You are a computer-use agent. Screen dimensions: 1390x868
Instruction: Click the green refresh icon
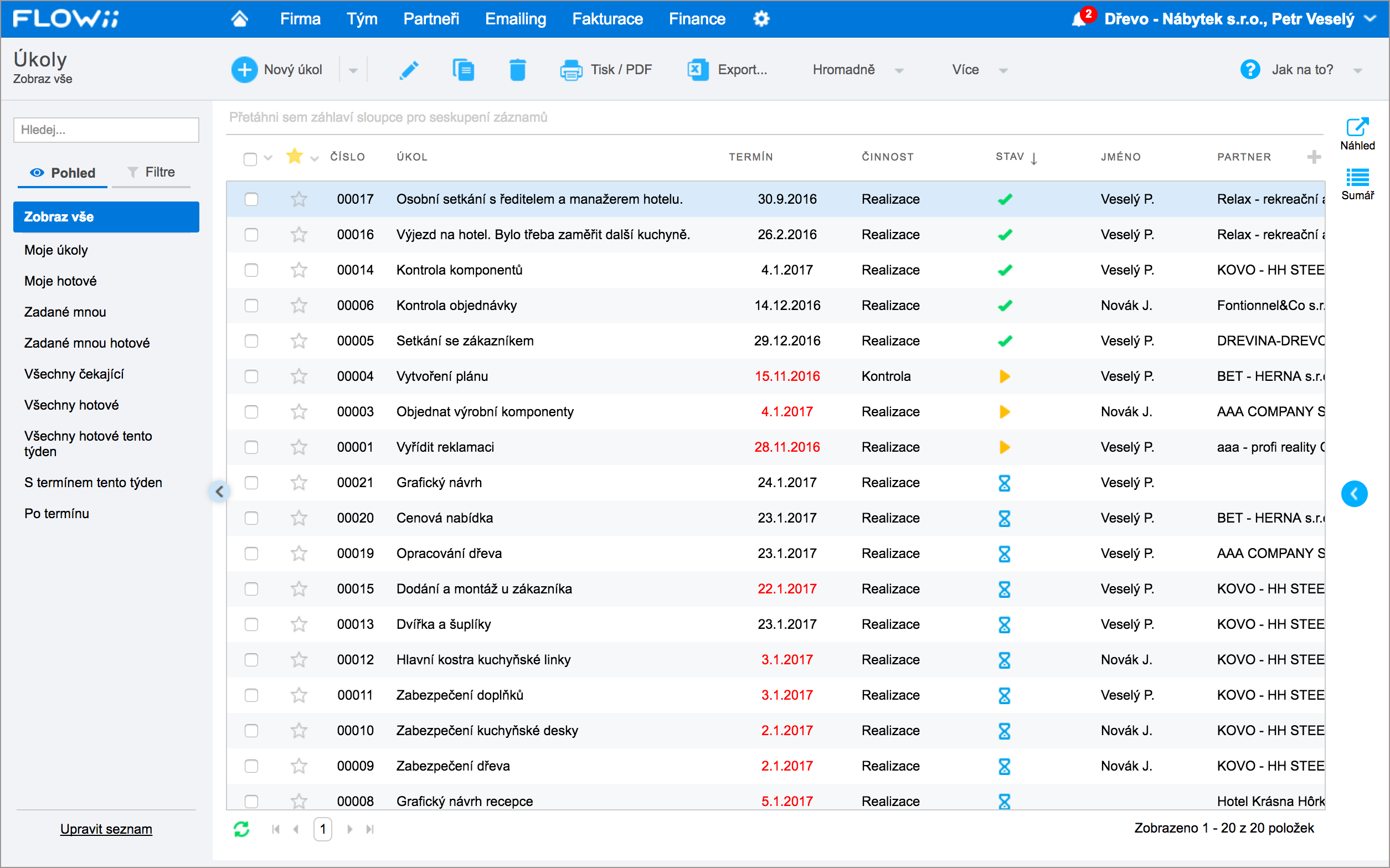[x=241, y=828]
